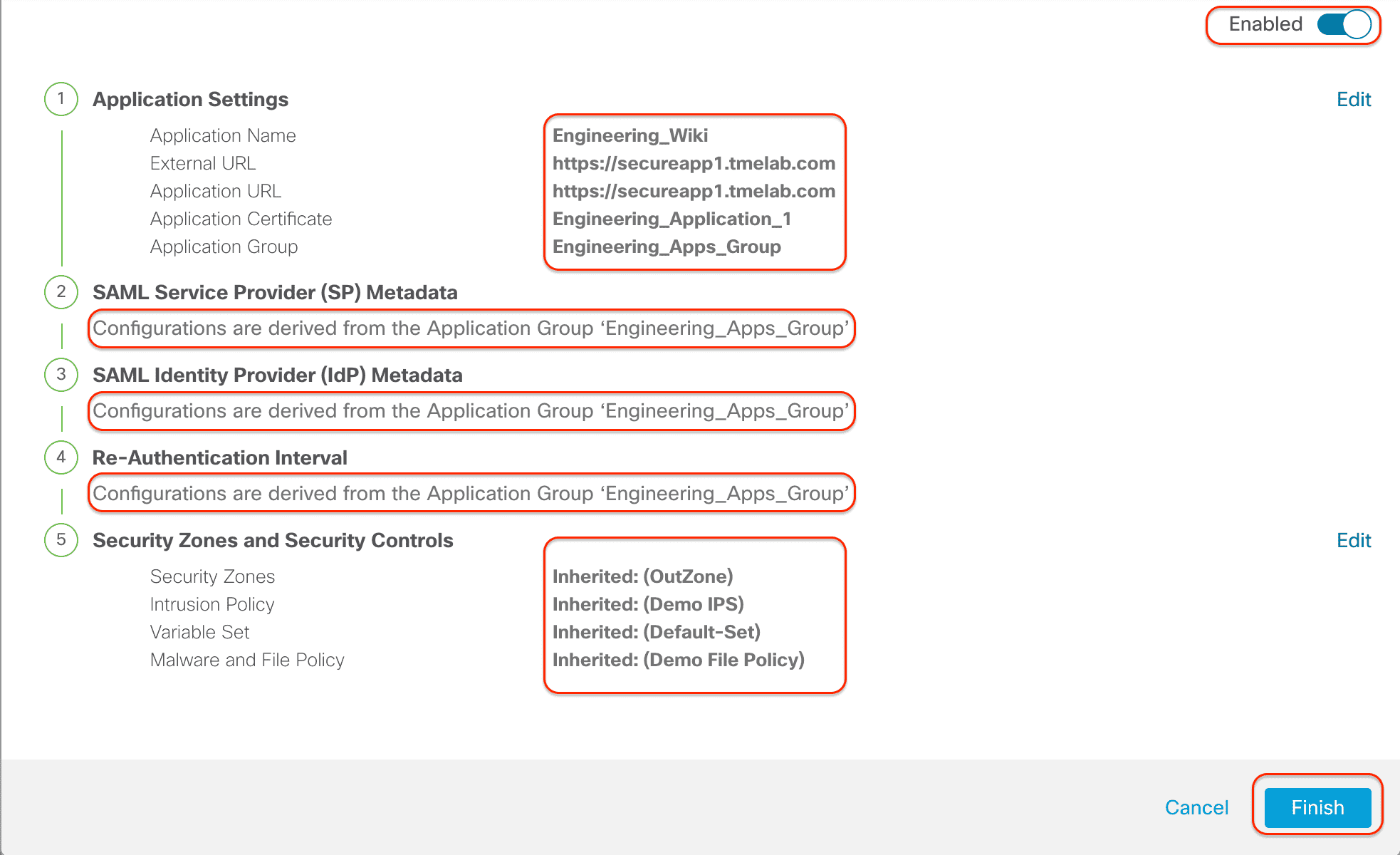Click step 1 circle icon

tap(61, 98)
